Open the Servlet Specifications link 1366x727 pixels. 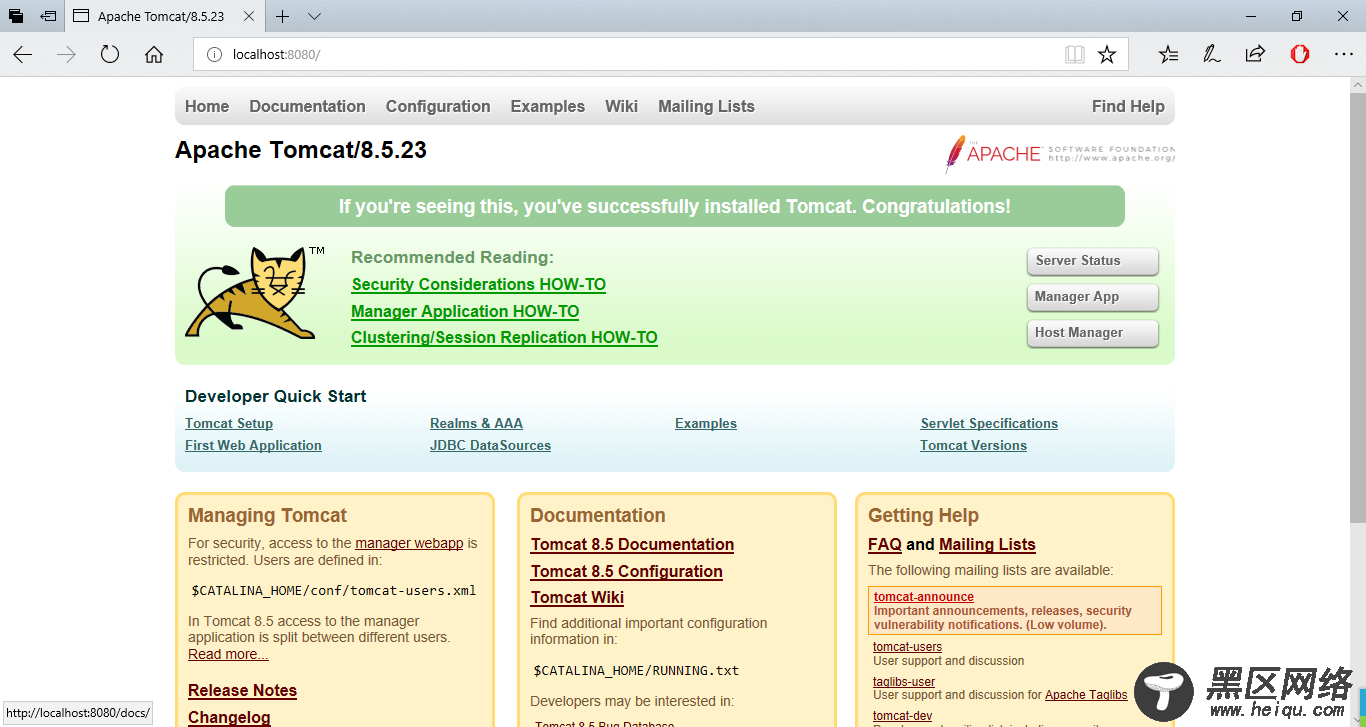pyautogui.click(x=989, y=424)
